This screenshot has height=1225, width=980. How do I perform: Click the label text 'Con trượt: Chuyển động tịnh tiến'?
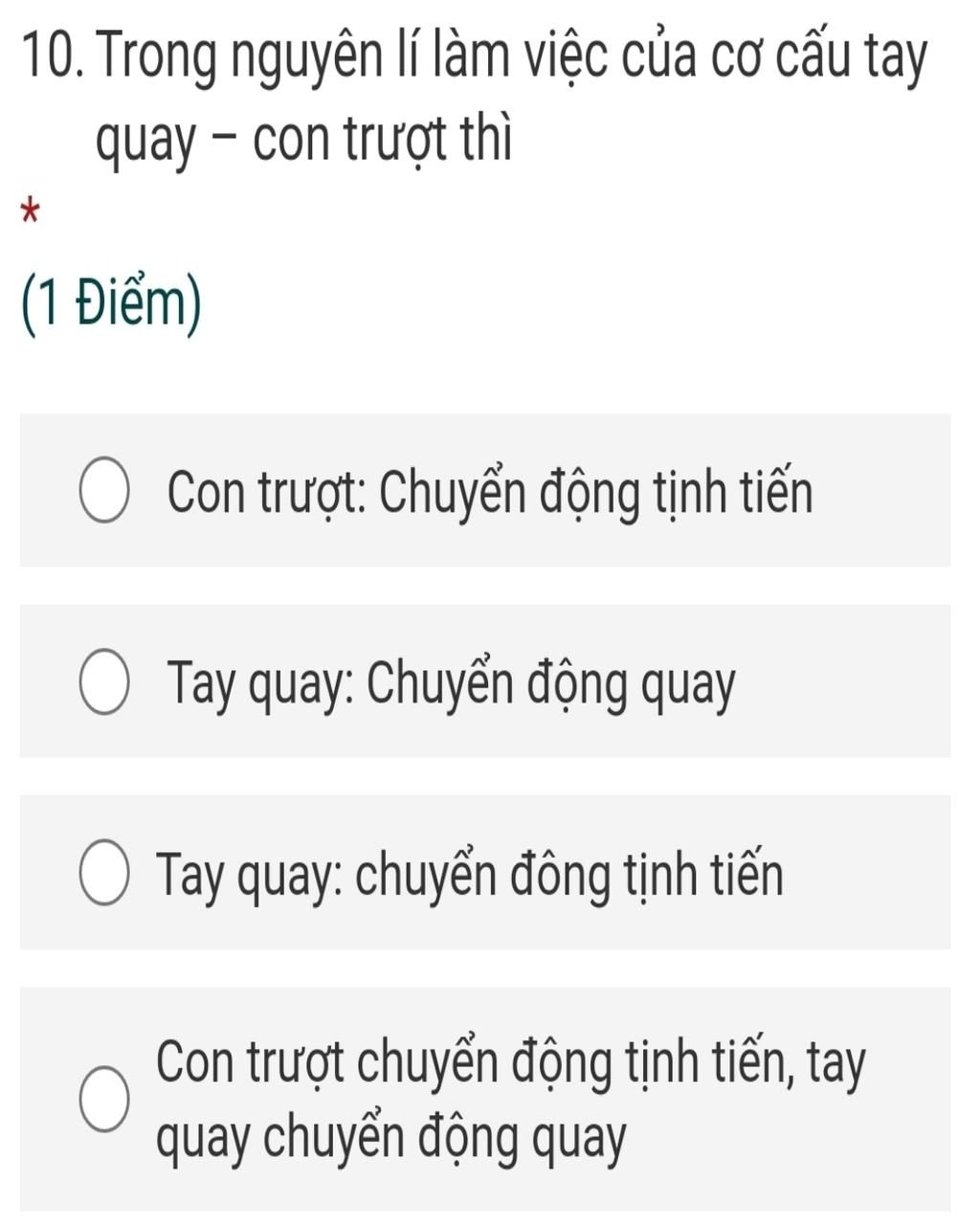[489, 495]
